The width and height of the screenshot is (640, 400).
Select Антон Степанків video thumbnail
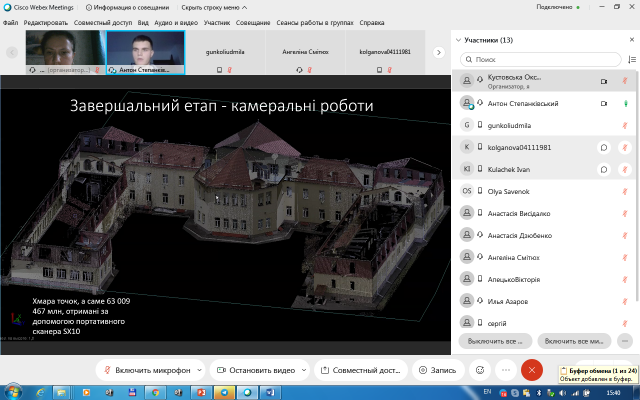[144, 51]
